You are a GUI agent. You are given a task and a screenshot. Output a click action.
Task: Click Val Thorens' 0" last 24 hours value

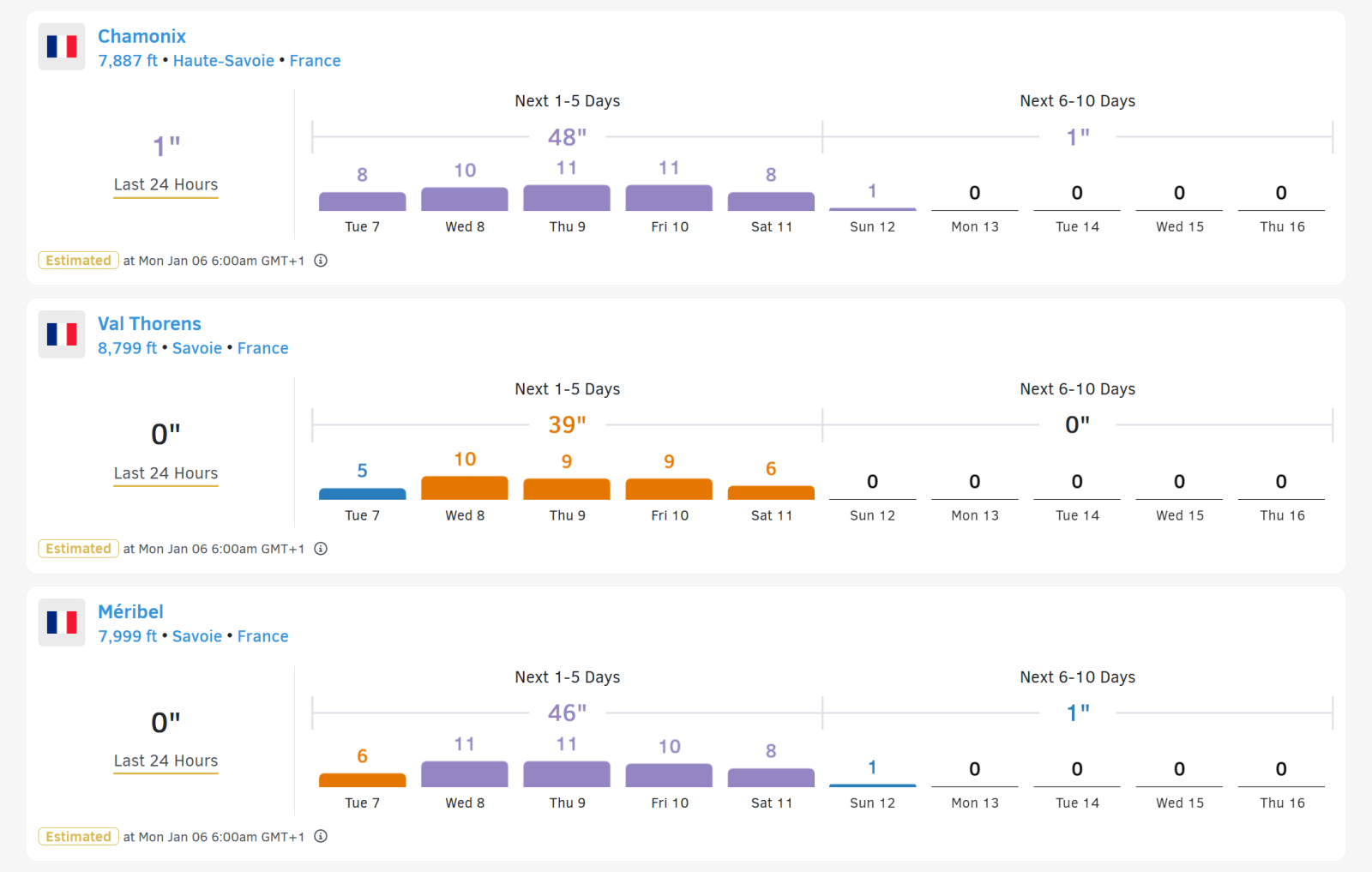tap(166, 434)
